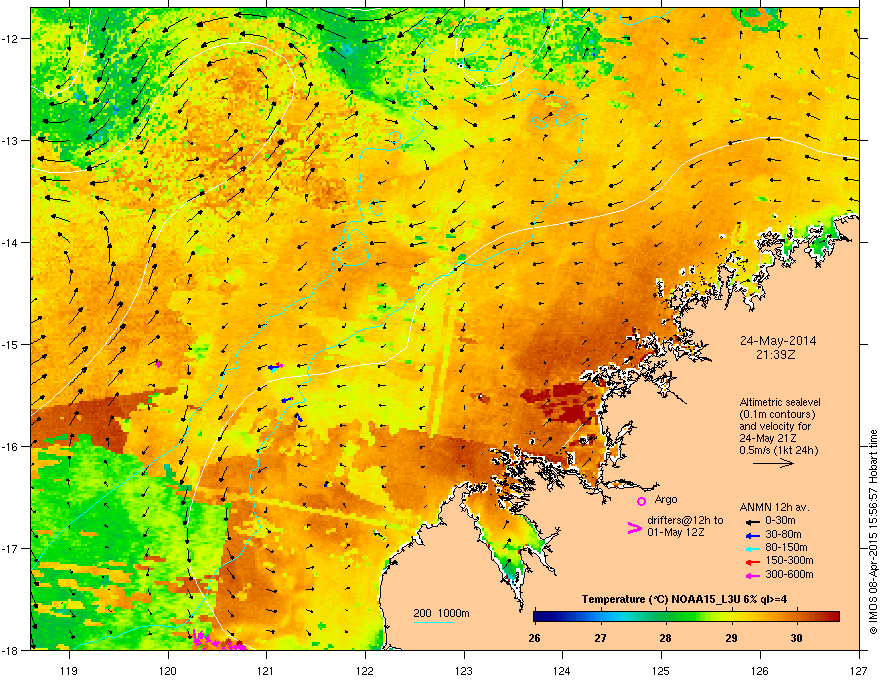Click the magenta Argo circle legend symbol
Screen dimensions: 880x680
click(x=641, y=501)
